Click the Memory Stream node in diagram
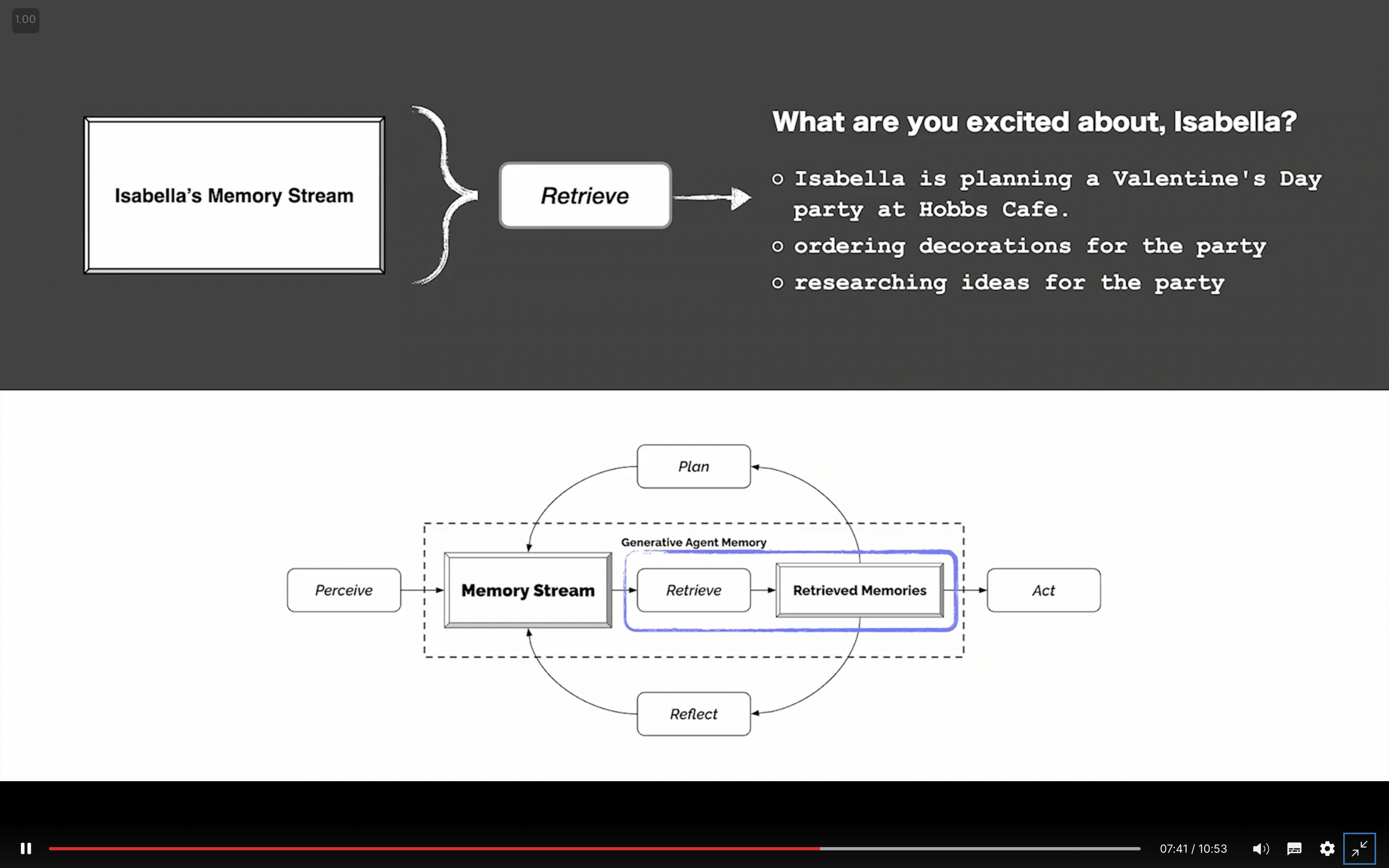Screen dimensions: 1389x868 [528, 590]
